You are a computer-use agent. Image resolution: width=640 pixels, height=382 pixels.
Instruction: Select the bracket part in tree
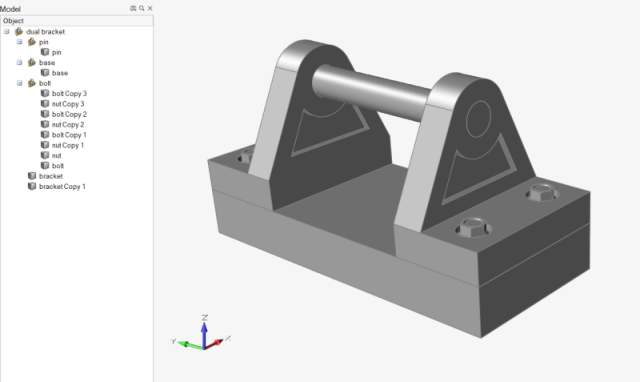(51, 176)
